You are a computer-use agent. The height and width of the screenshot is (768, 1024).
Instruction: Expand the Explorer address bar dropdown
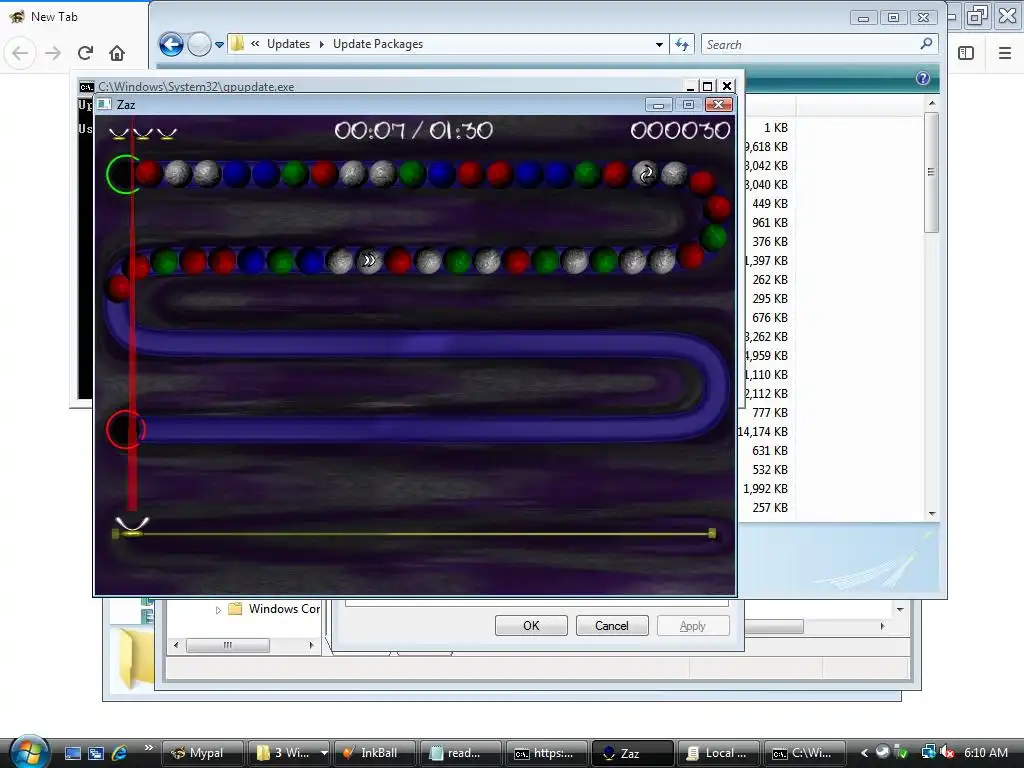click(660, 44)
